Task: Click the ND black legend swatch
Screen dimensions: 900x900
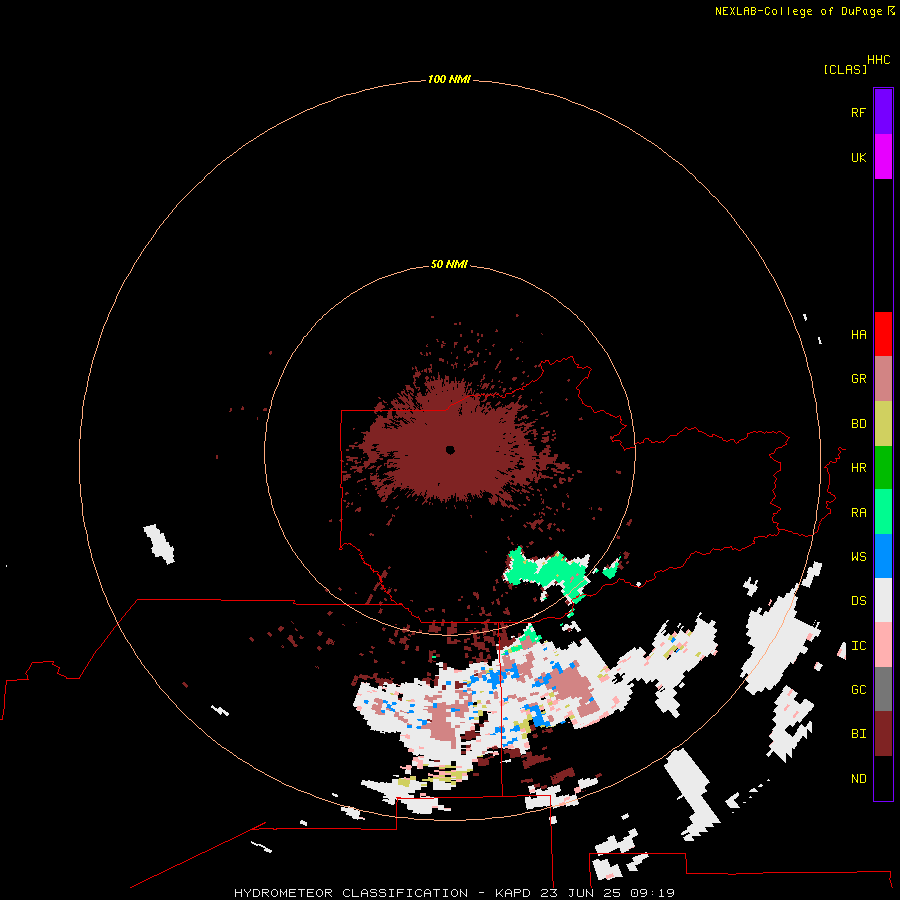Action: 883,778
